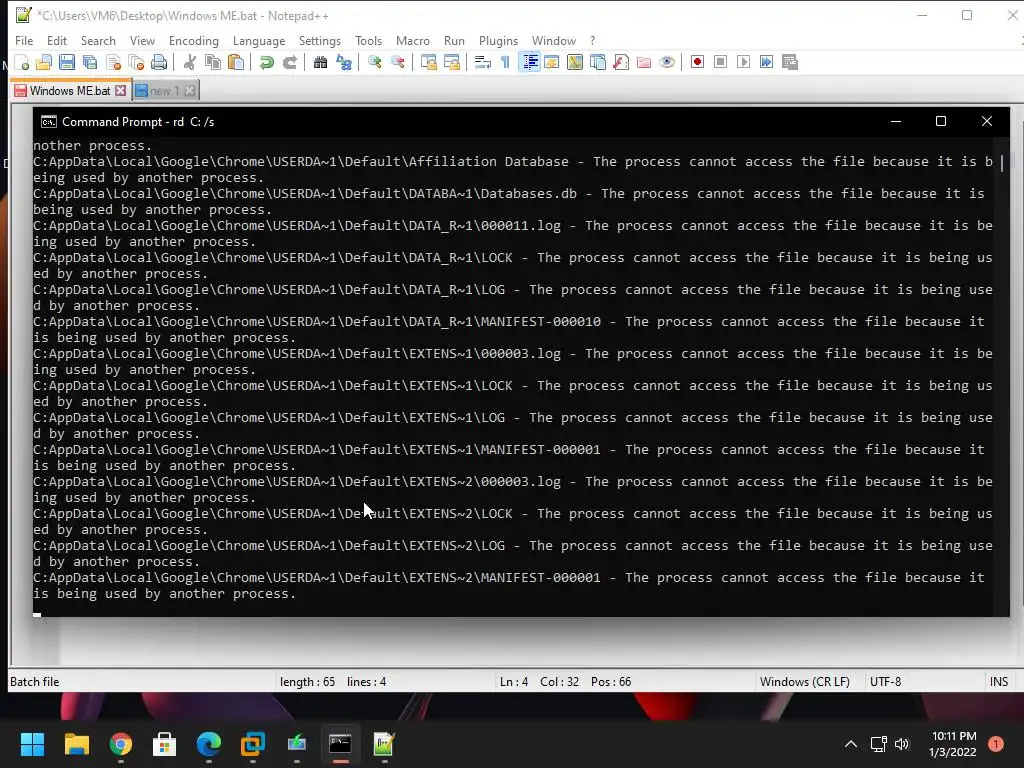Screen dimensions: 1024x768
Task: Open Google Chrome from taskbar
Action: [x=121, y=744]
